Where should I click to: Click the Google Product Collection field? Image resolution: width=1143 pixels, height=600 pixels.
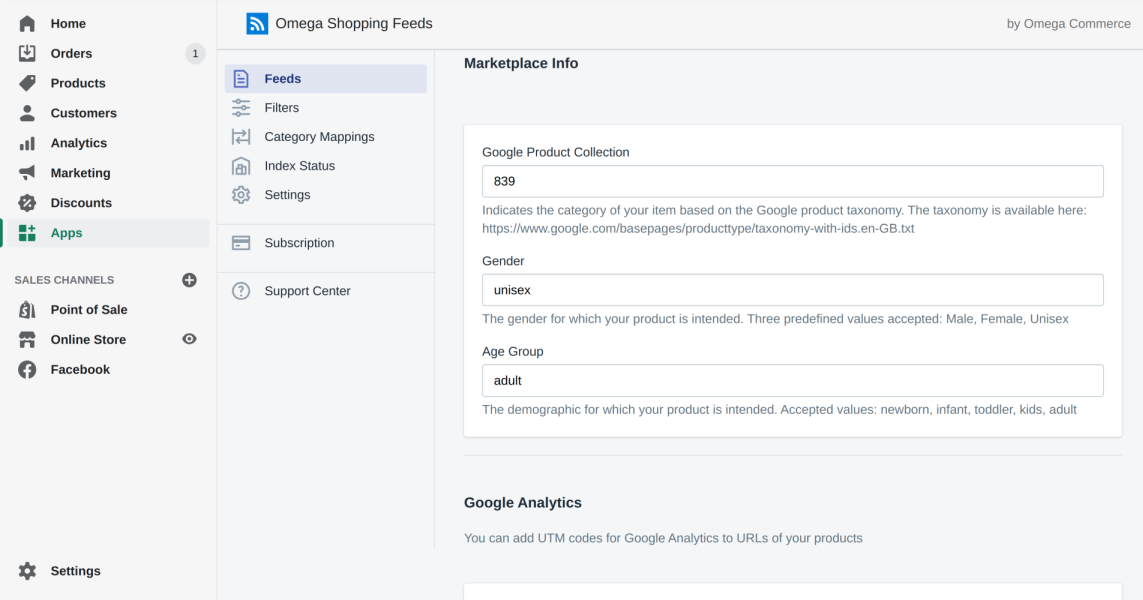pos(792,182)
